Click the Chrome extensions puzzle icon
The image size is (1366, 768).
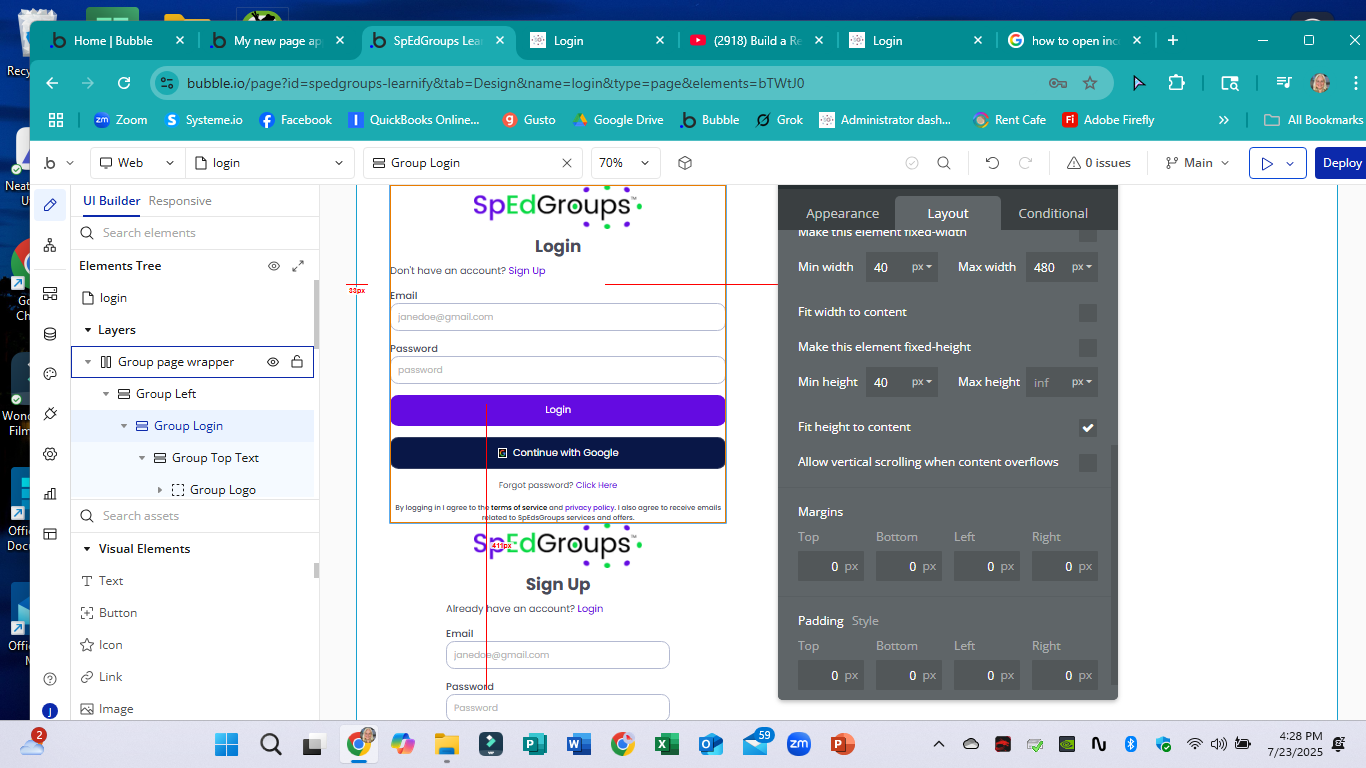[1176, 83]
